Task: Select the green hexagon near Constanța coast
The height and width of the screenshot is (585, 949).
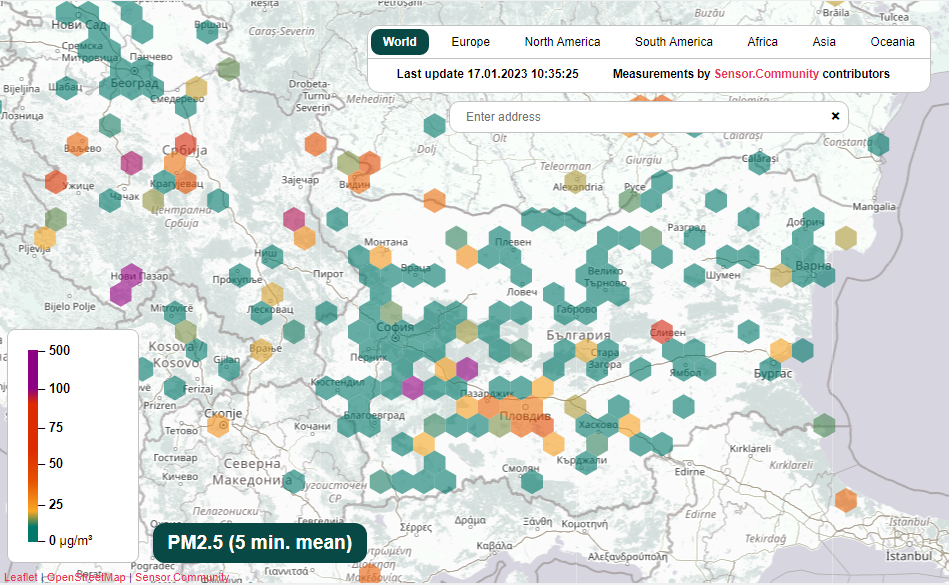Action: (879, 143)
